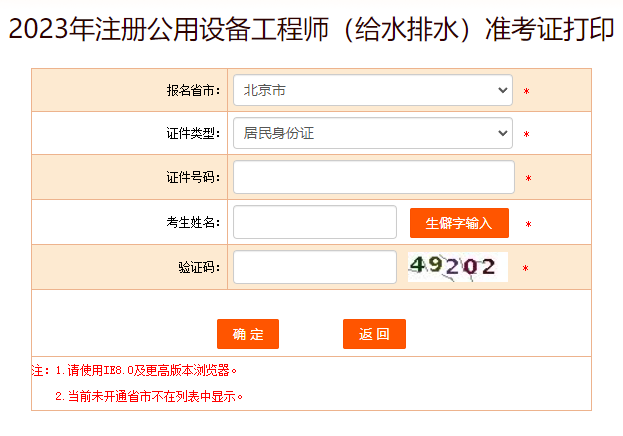
Task: Click the note about 未开通省市
Action: pos(150,396)
